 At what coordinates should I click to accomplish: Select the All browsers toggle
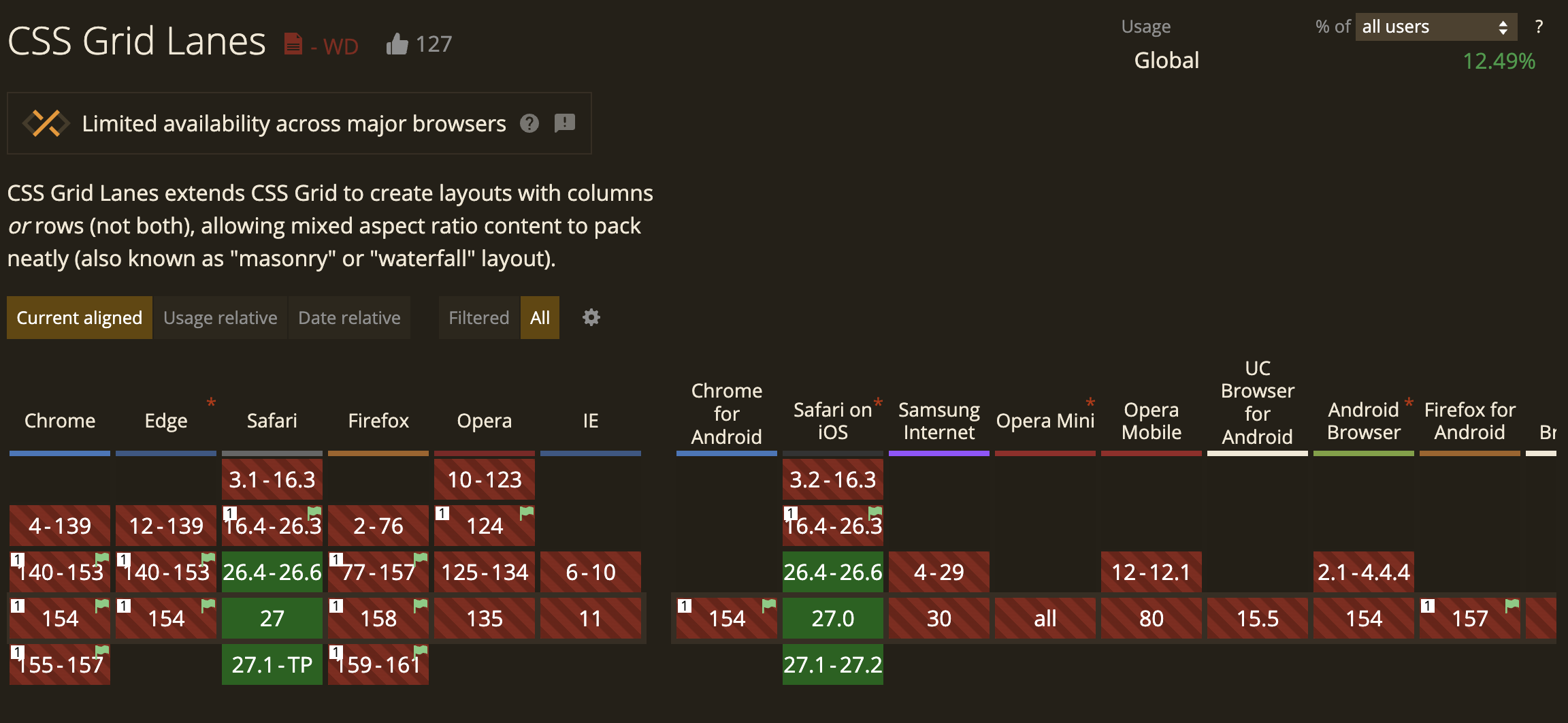tap(540, 317)
